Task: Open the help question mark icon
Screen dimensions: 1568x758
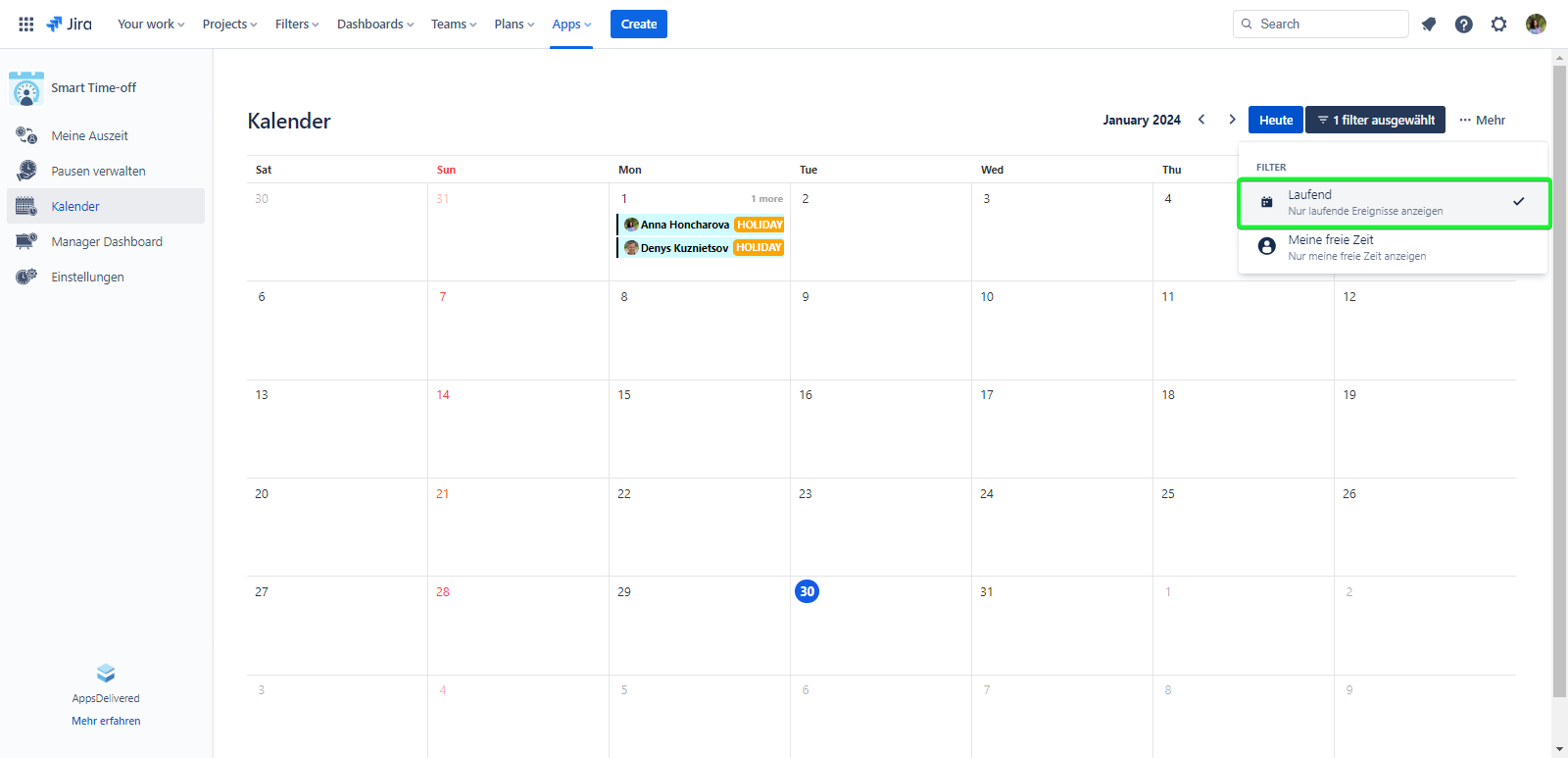Action: pyautogui.click(x=1463, y=25)
